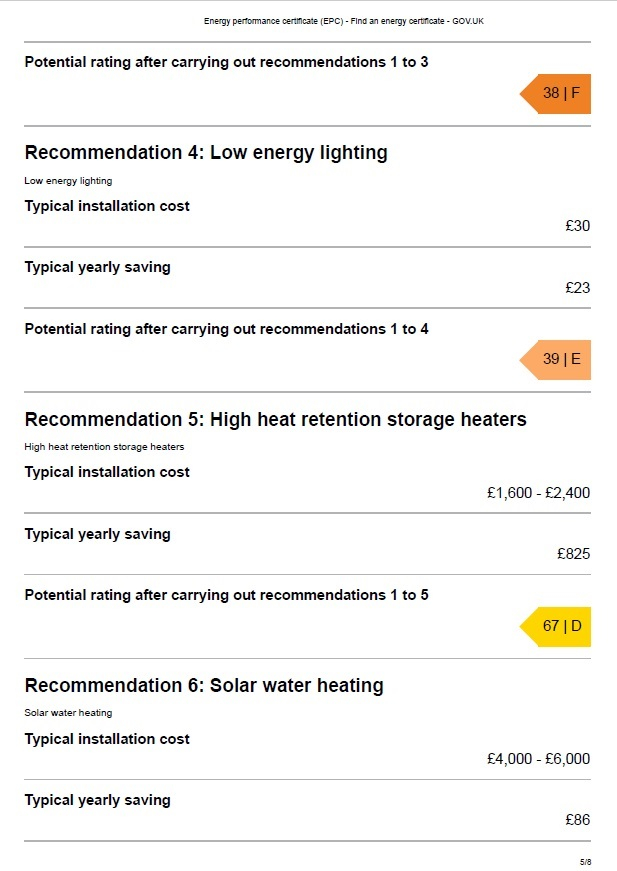Image resolution: width=617 pixels, height=871 pixels.
Task: Click small 'Solar water heating' description text
Action: click(68, 713)
